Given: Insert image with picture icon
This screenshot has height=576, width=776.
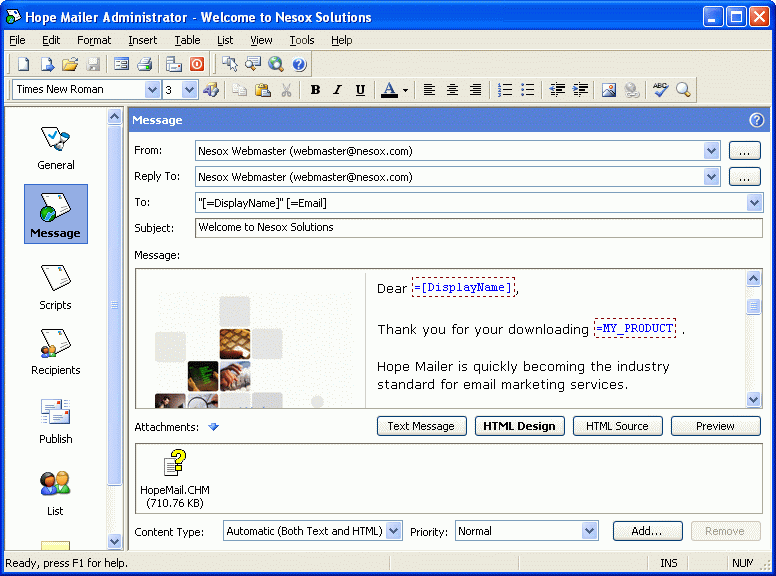Looking at the screenshot, I should pos(609,90).
